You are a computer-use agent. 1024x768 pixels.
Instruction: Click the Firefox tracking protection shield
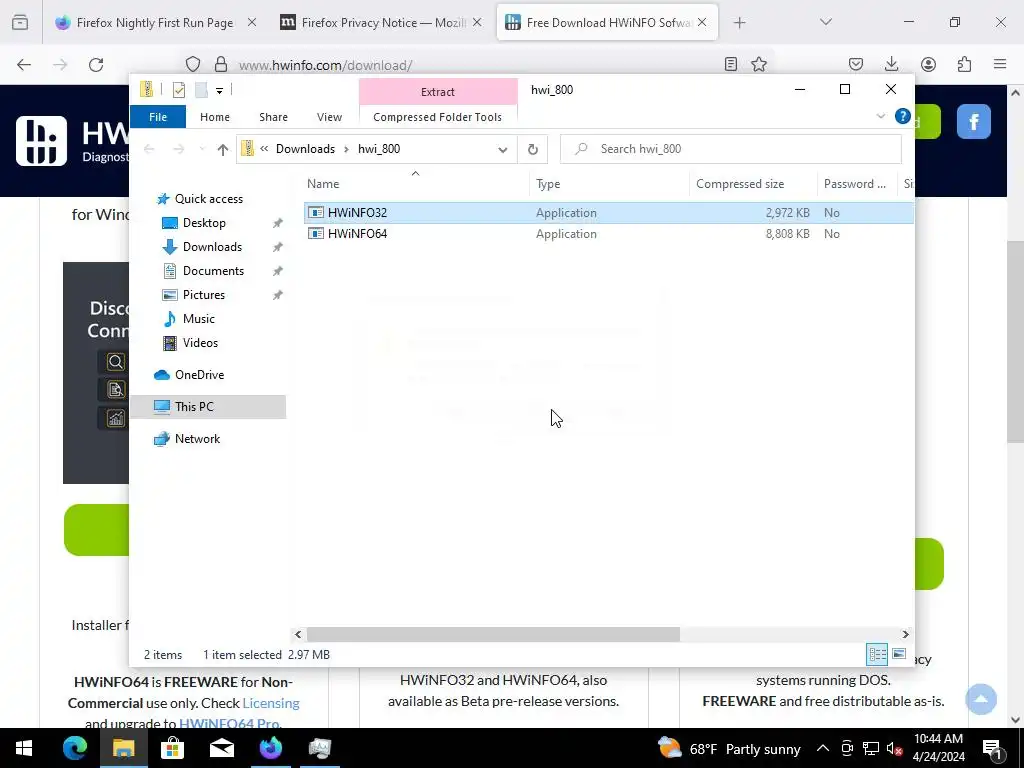(x=193, y=65)
